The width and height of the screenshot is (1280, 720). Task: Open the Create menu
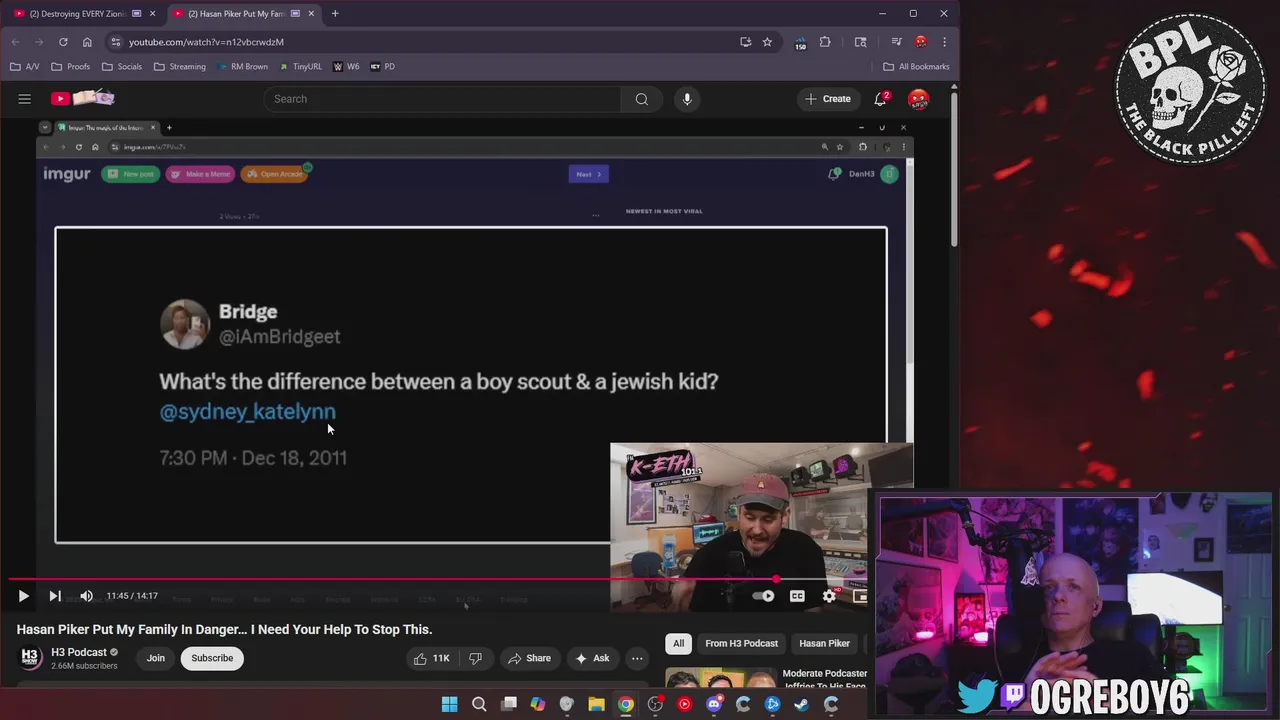pos(828,99)
